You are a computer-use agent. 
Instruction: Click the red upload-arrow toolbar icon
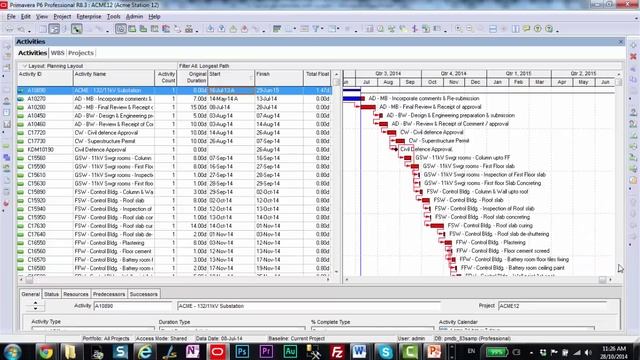coord(244,29)
